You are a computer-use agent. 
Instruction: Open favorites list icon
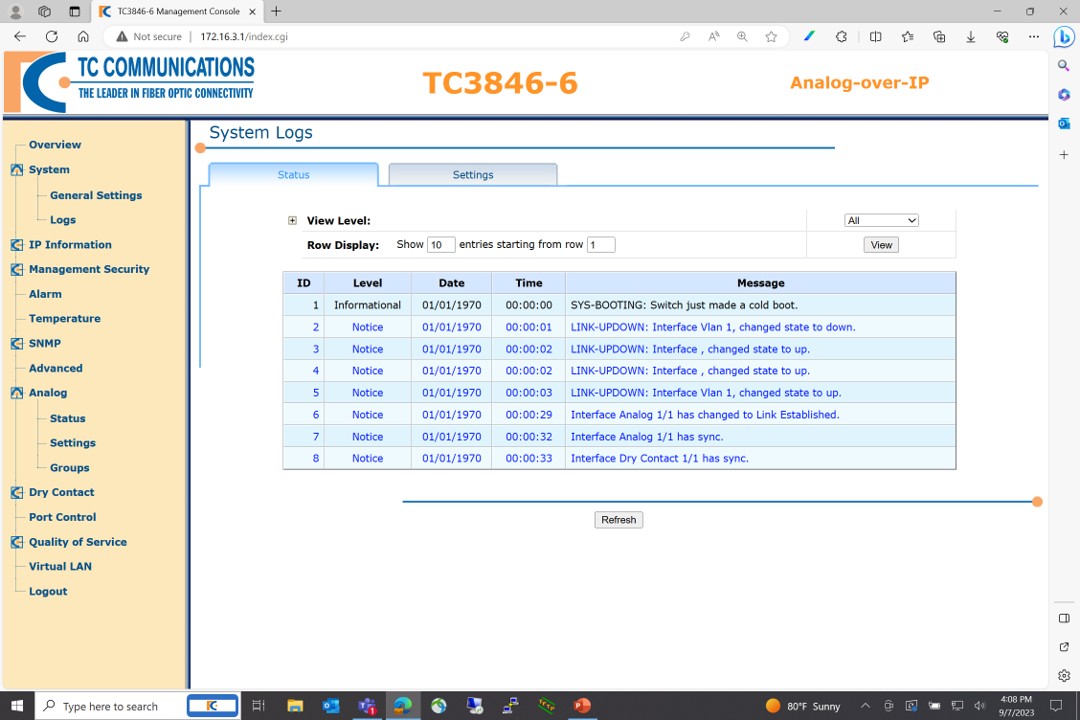tap(907, 37)
